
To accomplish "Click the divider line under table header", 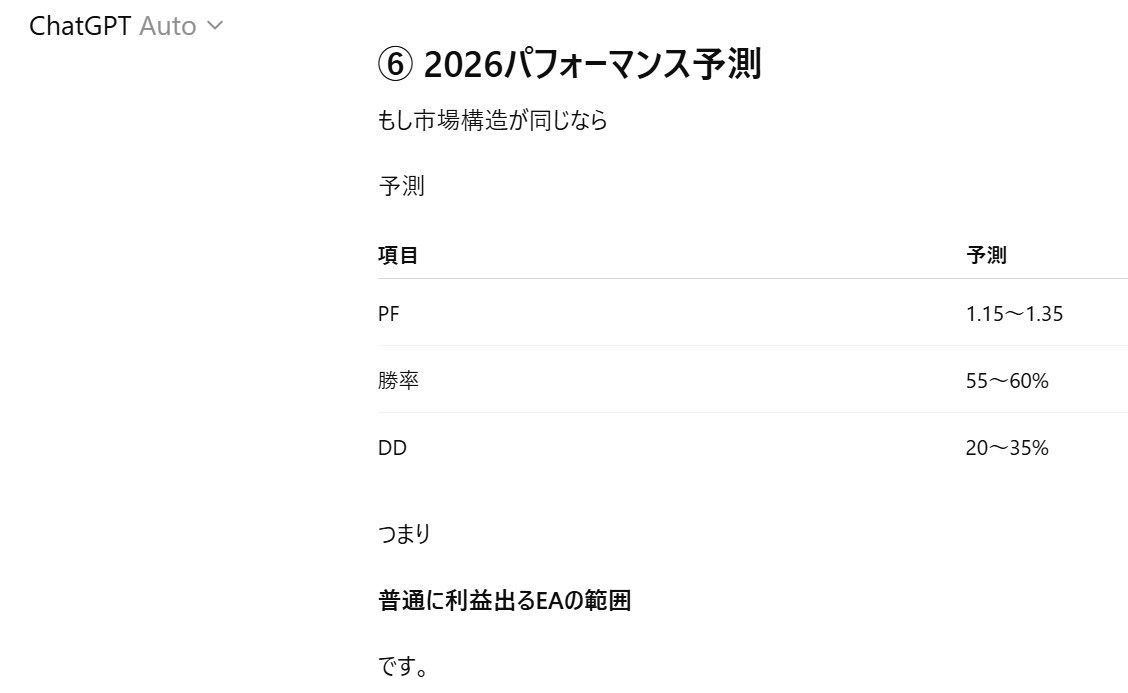I will [752, 279].
